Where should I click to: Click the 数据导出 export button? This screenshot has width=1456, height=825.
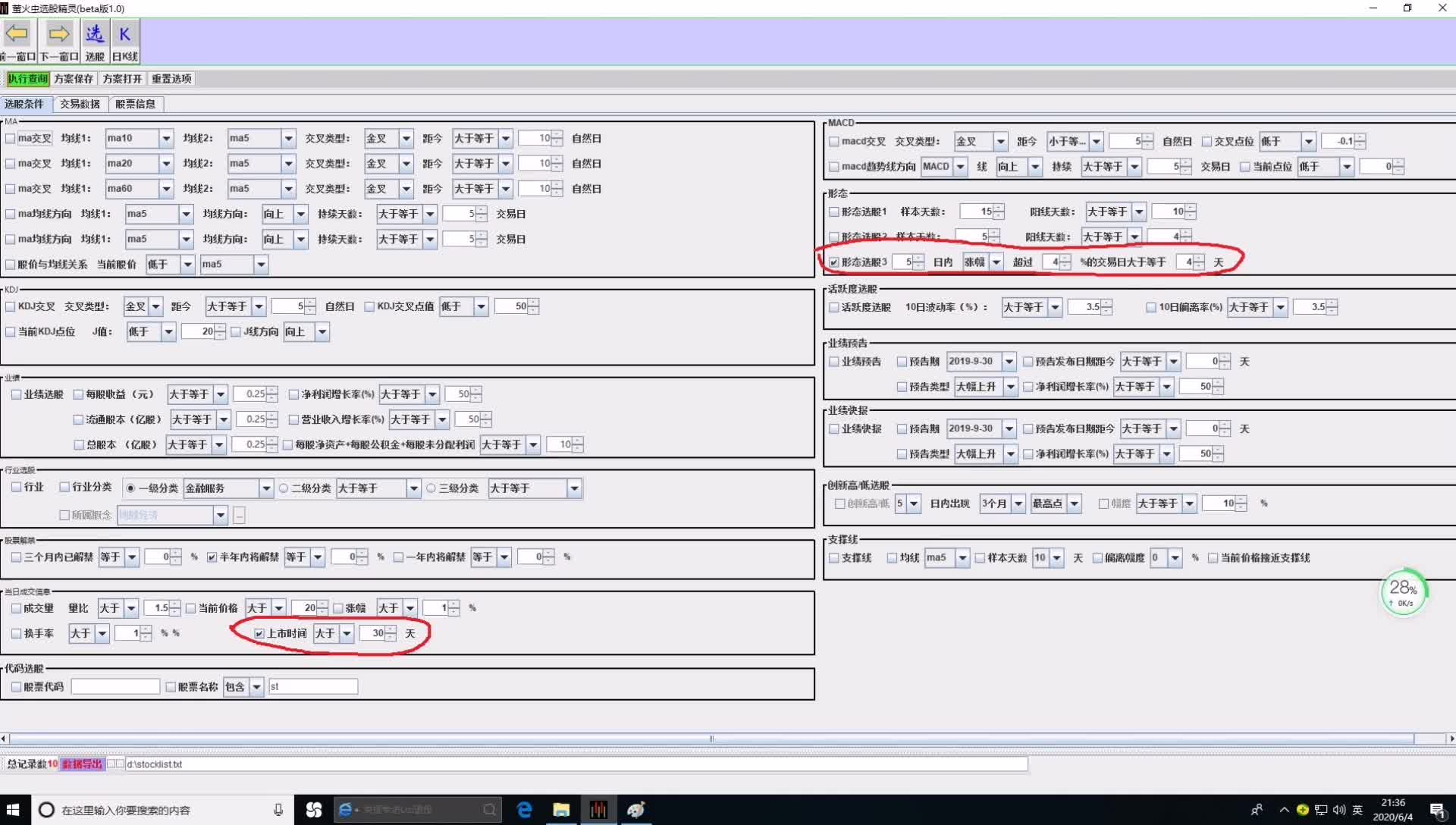82,764
